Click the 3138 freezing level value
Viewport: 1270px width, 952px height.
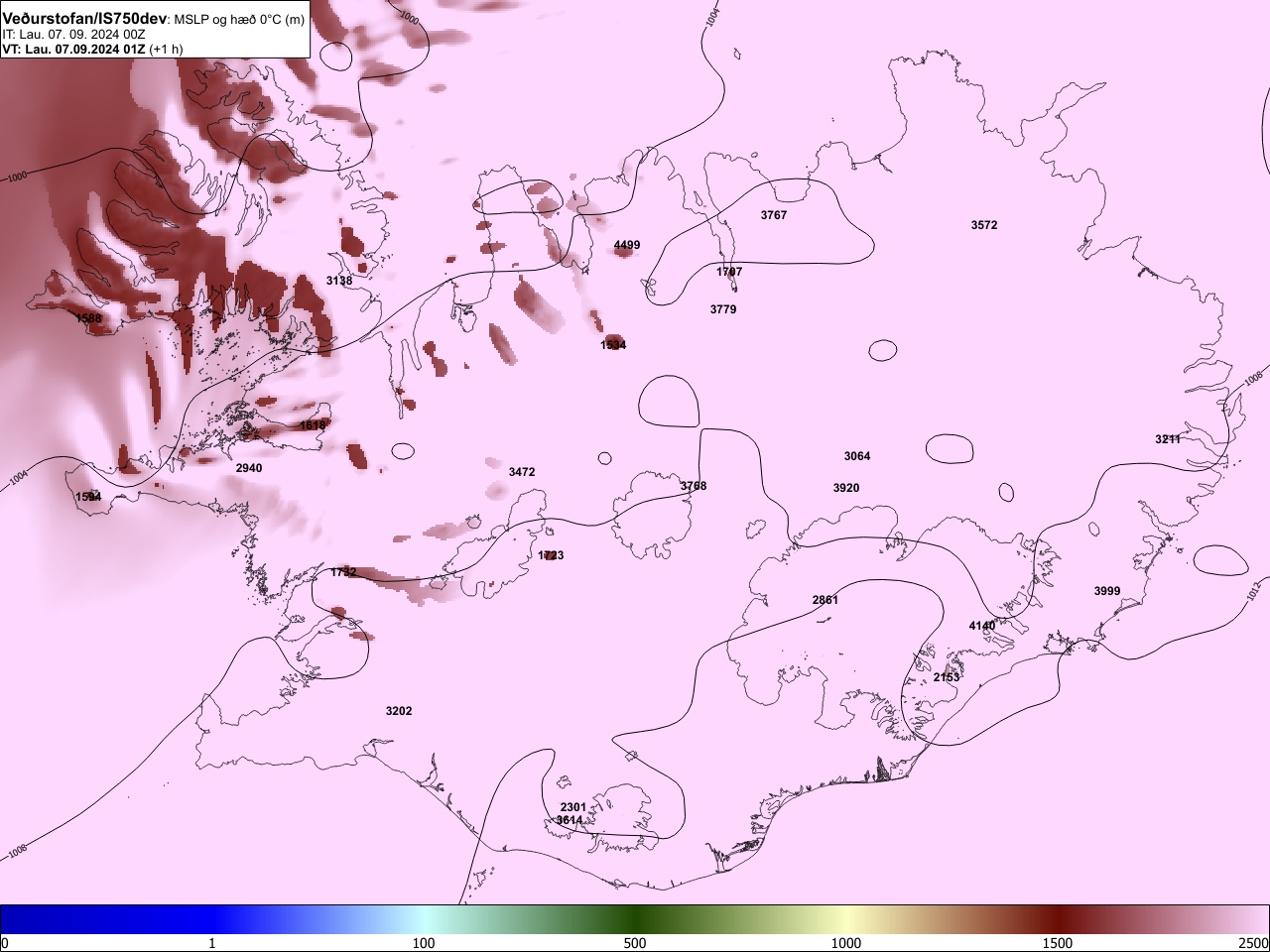pos(339,281)
